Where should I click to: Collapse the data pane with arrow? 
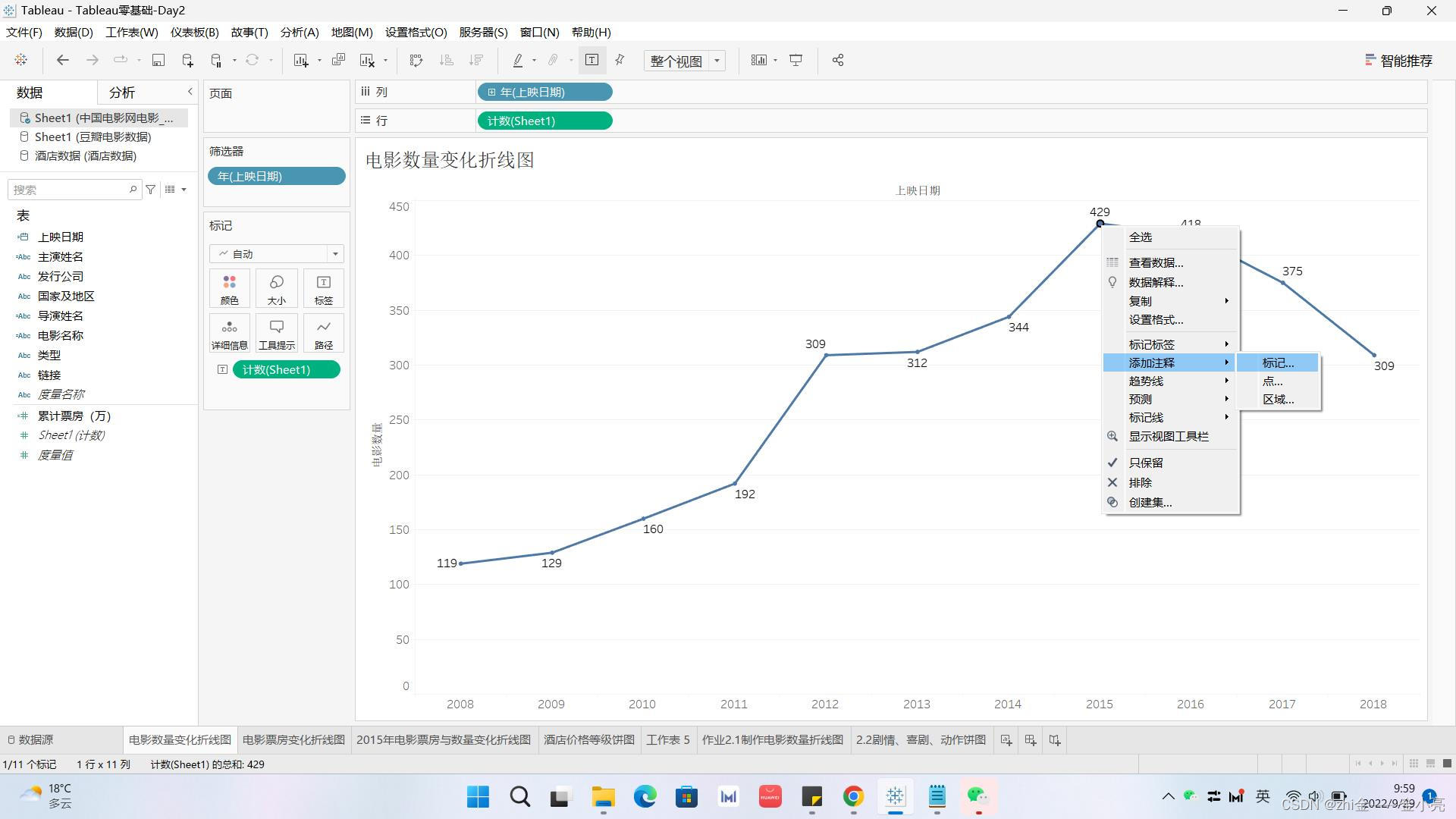(190, 92)
